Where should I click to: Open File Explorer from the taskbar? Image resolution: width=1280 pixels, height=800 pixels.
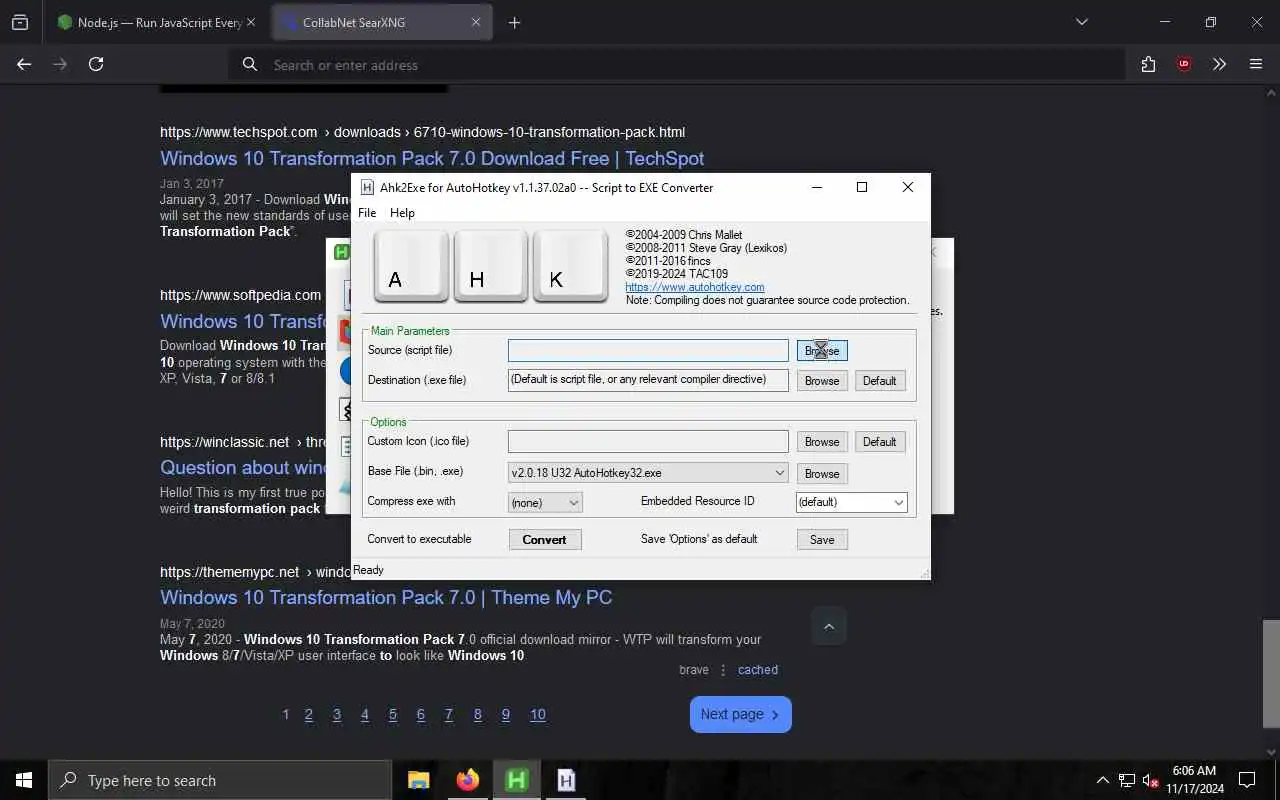(418, 780)
